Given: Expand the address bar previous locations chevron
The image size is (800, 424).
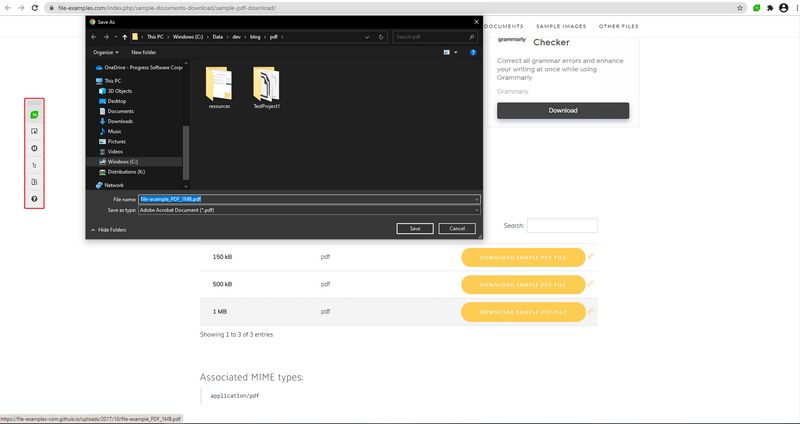Looking at the screenshot, I should tap(367, 37).
